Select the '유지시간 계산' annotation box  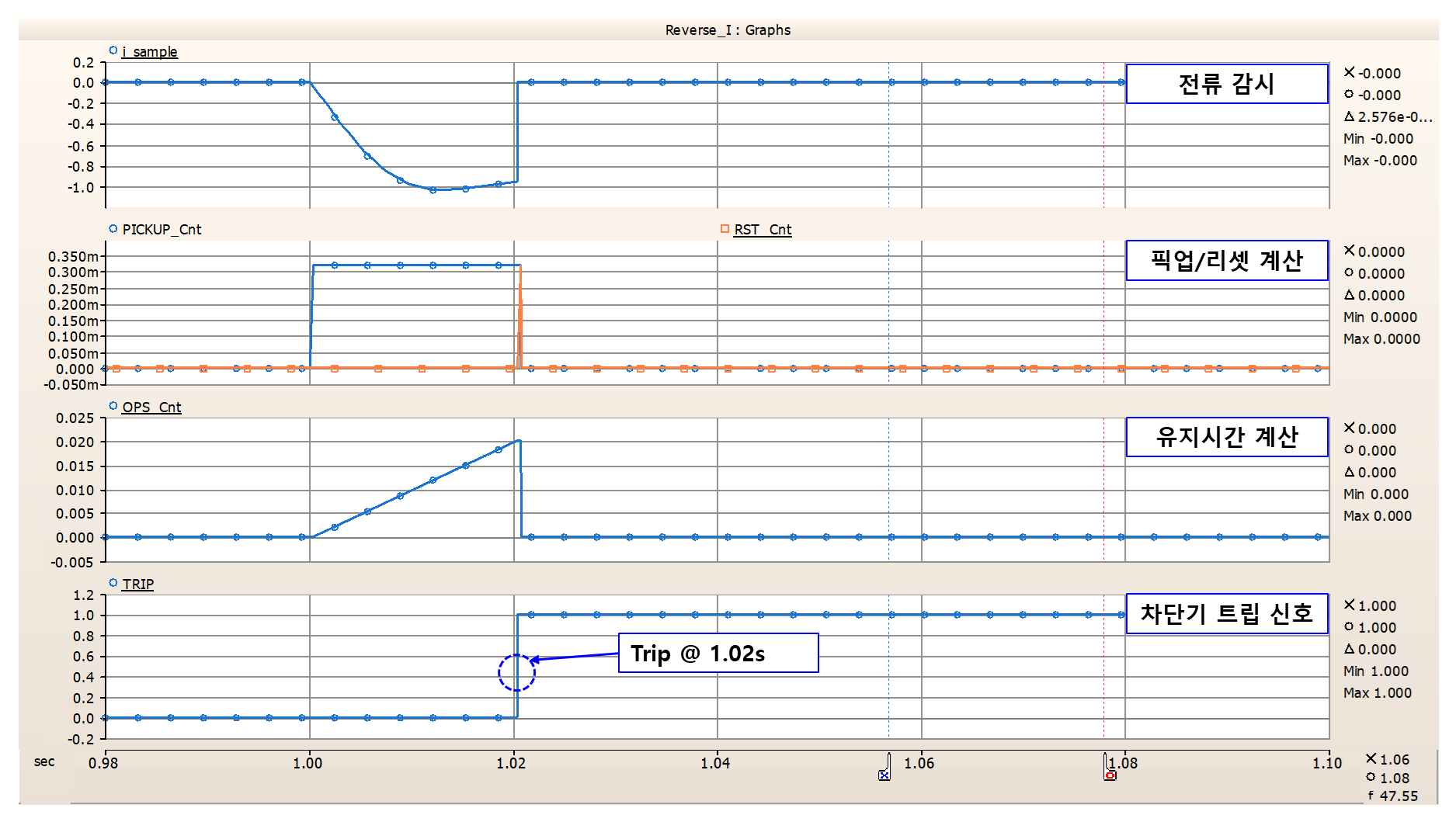click(x=1226, y=437)
